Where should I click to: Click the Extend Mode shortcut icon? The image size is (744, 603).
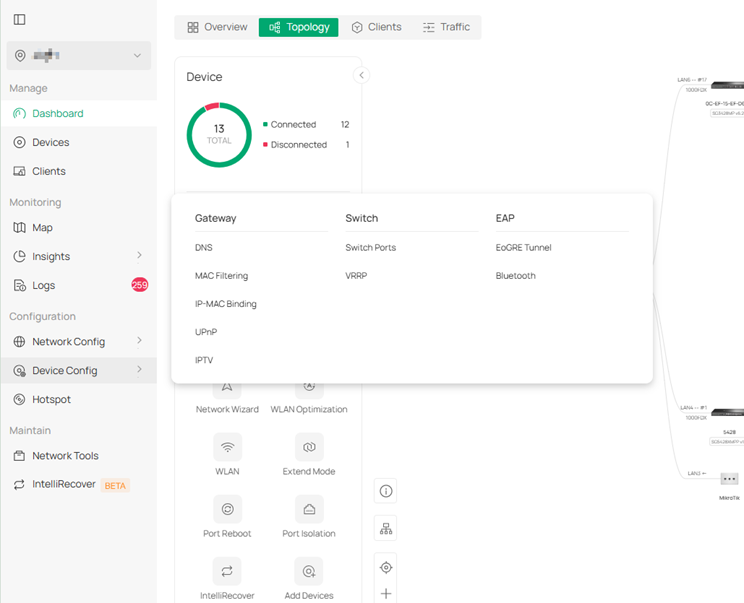[309, 447]
